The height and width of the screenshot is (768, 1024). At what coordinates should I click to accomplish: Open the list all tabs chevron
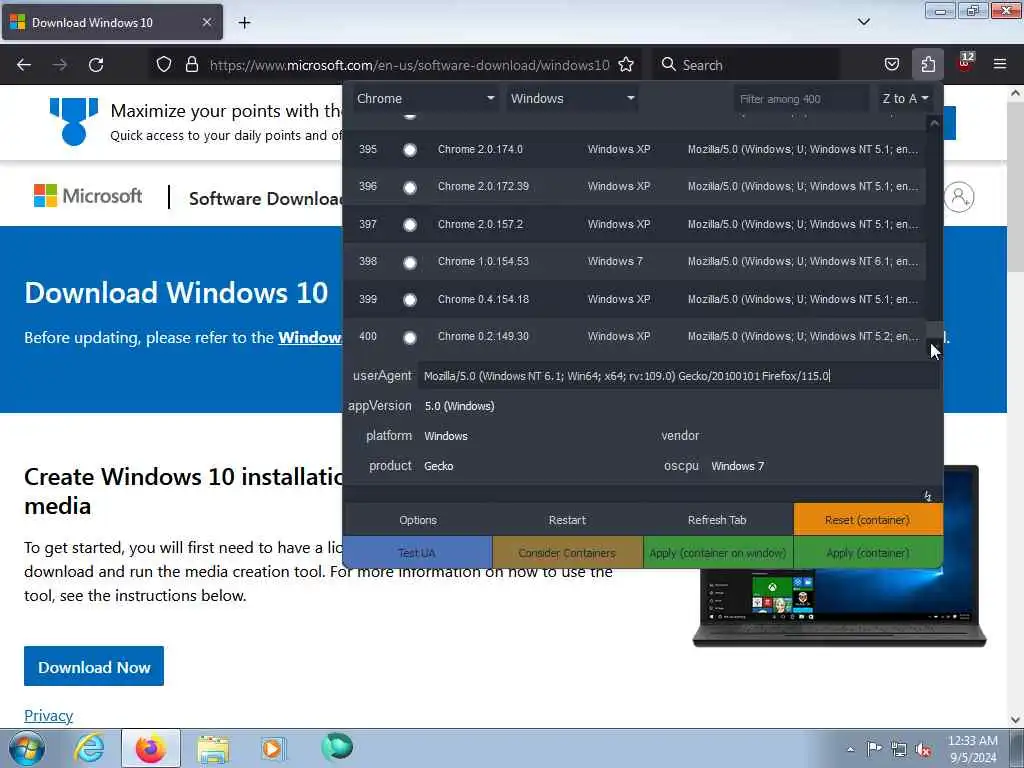coord(863,22)
